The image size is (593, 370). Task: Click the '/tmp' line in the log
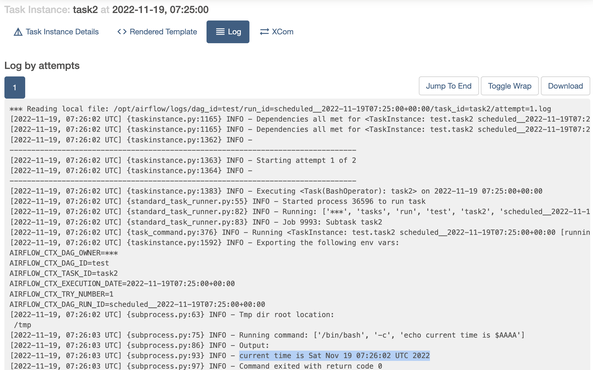pos(22,325)
